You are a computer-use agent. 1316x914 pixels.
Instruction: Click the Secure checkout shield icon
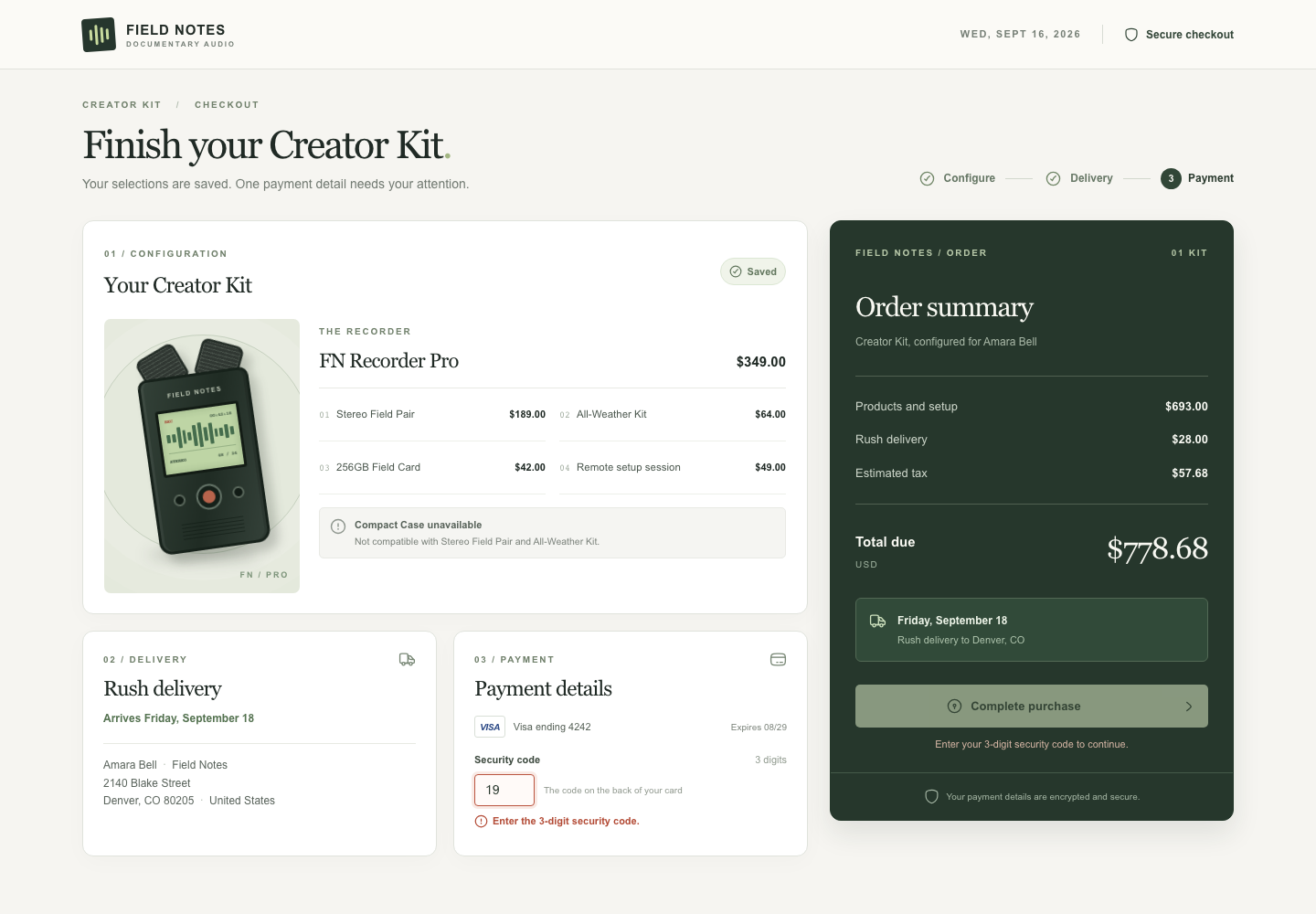pyautogui.click(x=1131, y=35)
